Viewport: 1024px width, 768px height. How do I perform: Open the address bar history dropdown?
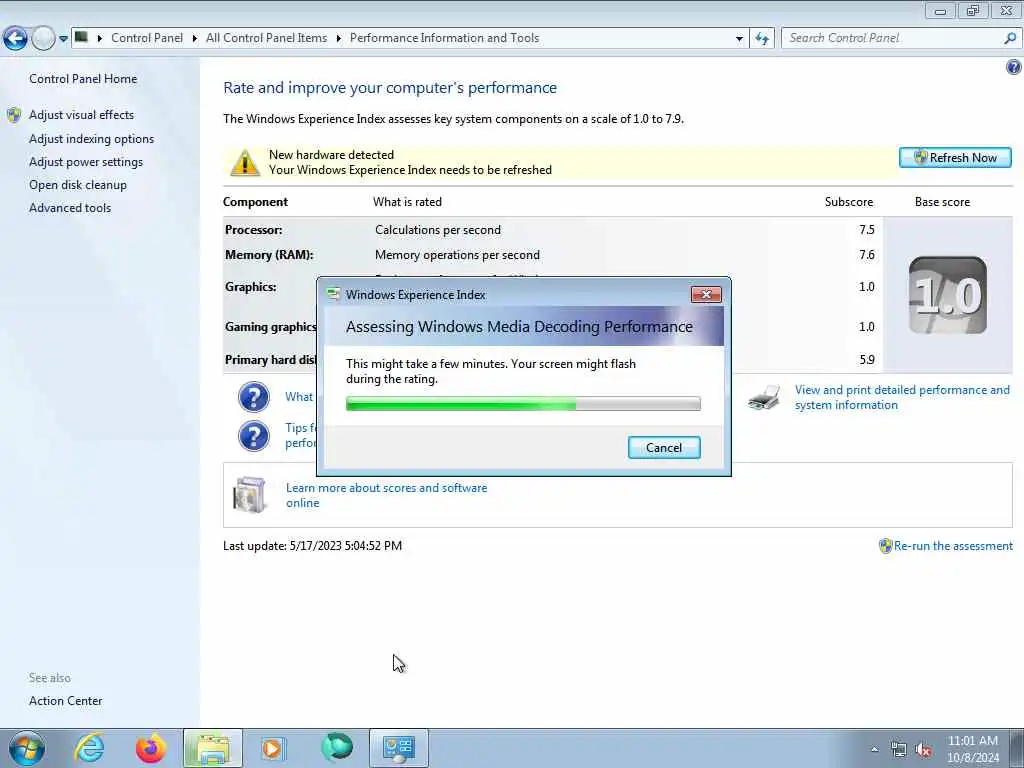739,39
